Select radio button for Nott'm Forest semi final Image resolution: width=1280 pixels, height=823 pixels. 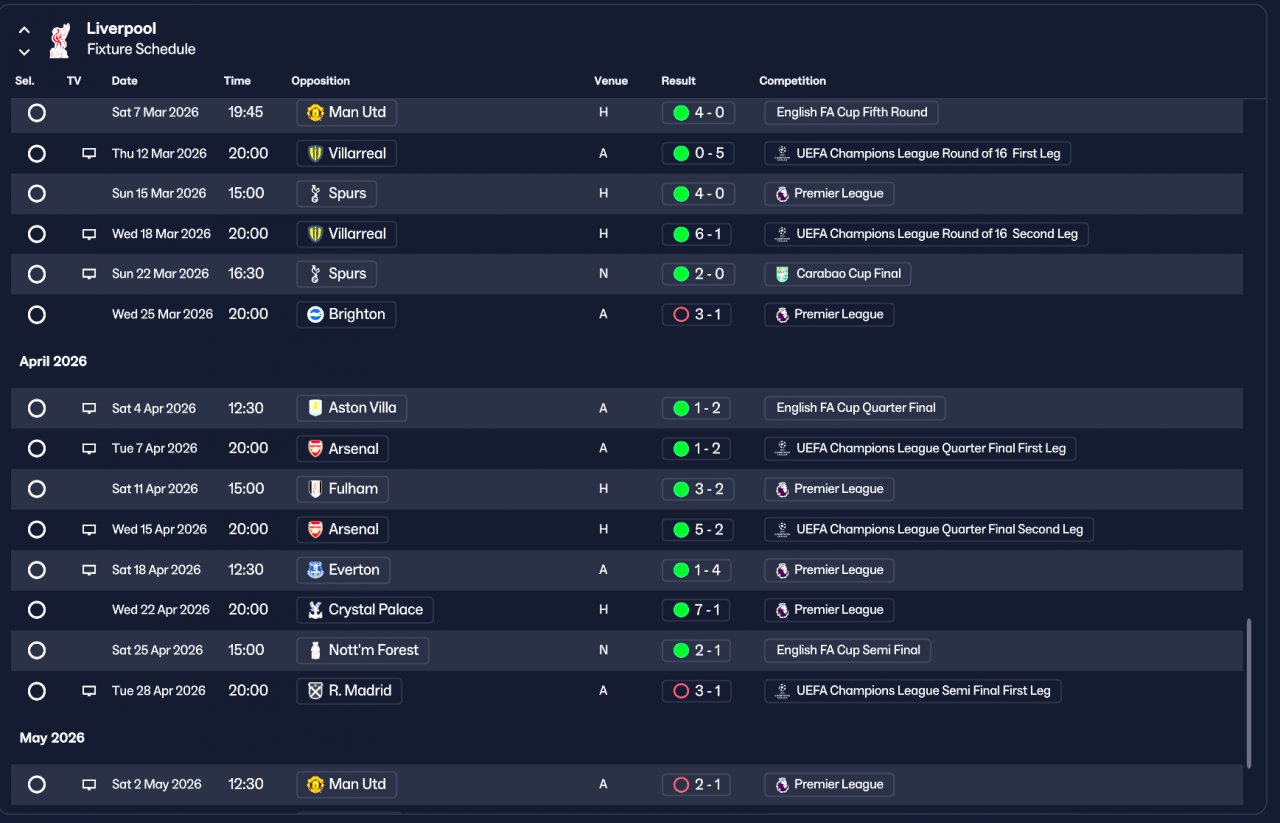[37, 650]
